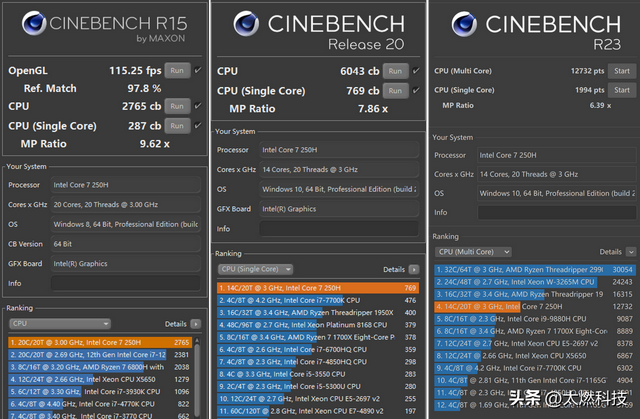
Task: Open CPU (Single Core) ranking dropdown in R20
Action: pyautogui.click(x=256, y=269)
